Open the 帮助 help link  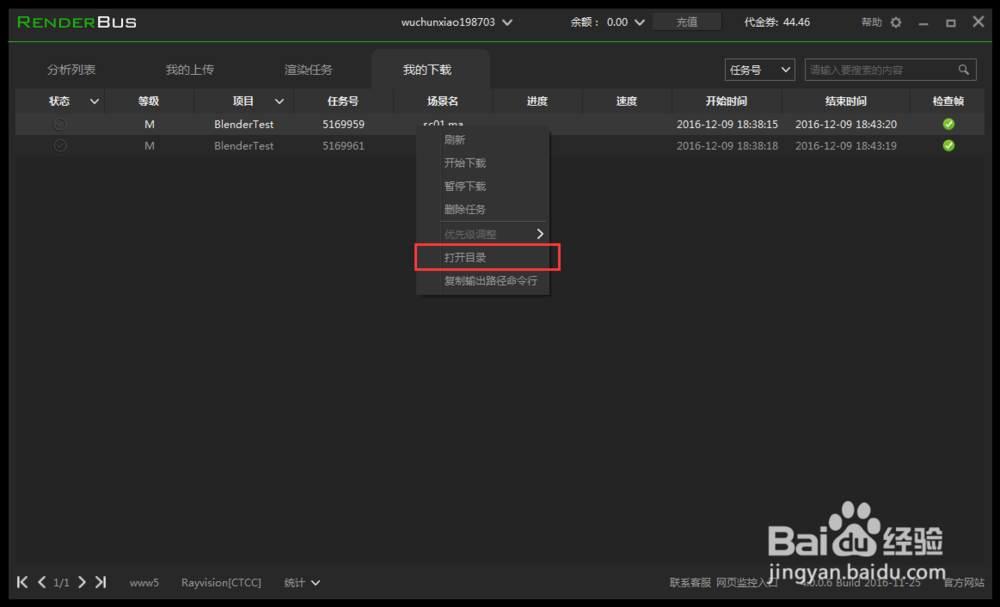pyautogui.click(x=871, y=22)
